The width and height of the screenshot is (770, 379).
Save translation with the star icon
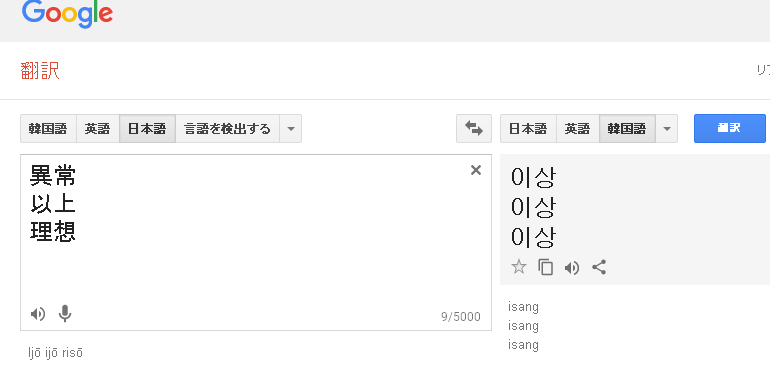click(519, 267)
